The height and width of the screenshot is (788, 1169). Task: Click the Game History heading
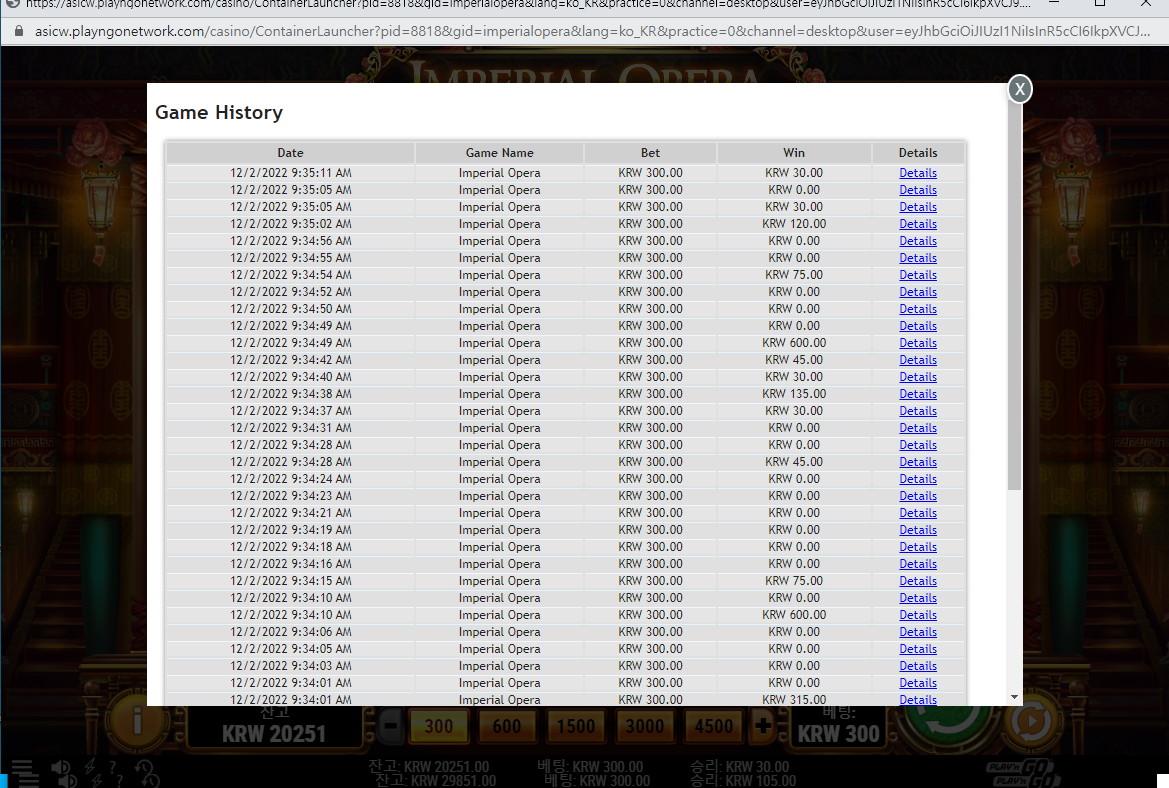click(219, 113)
